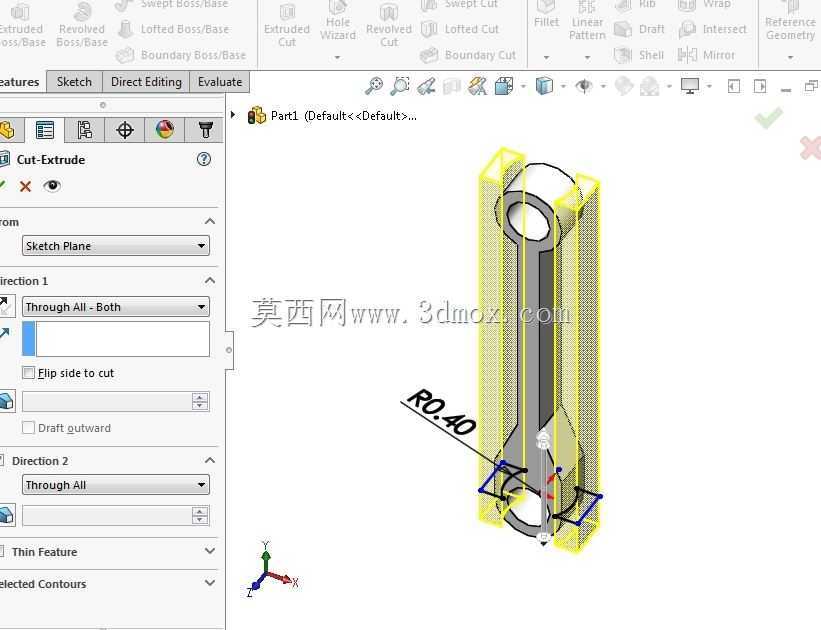Viewport: 821px width, 630px height.
Task: Open Cut-Extrude help button
Action: tap(204, 159)
